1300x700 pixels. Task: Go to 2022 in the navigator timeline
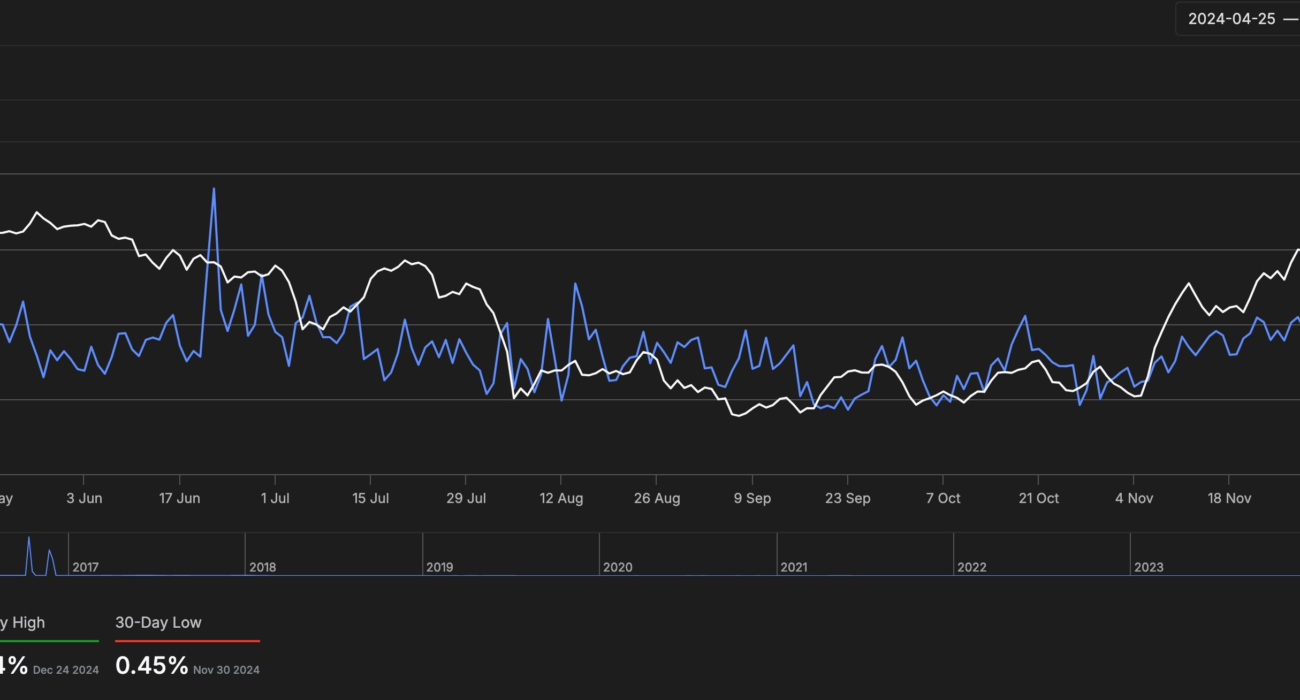971,567
